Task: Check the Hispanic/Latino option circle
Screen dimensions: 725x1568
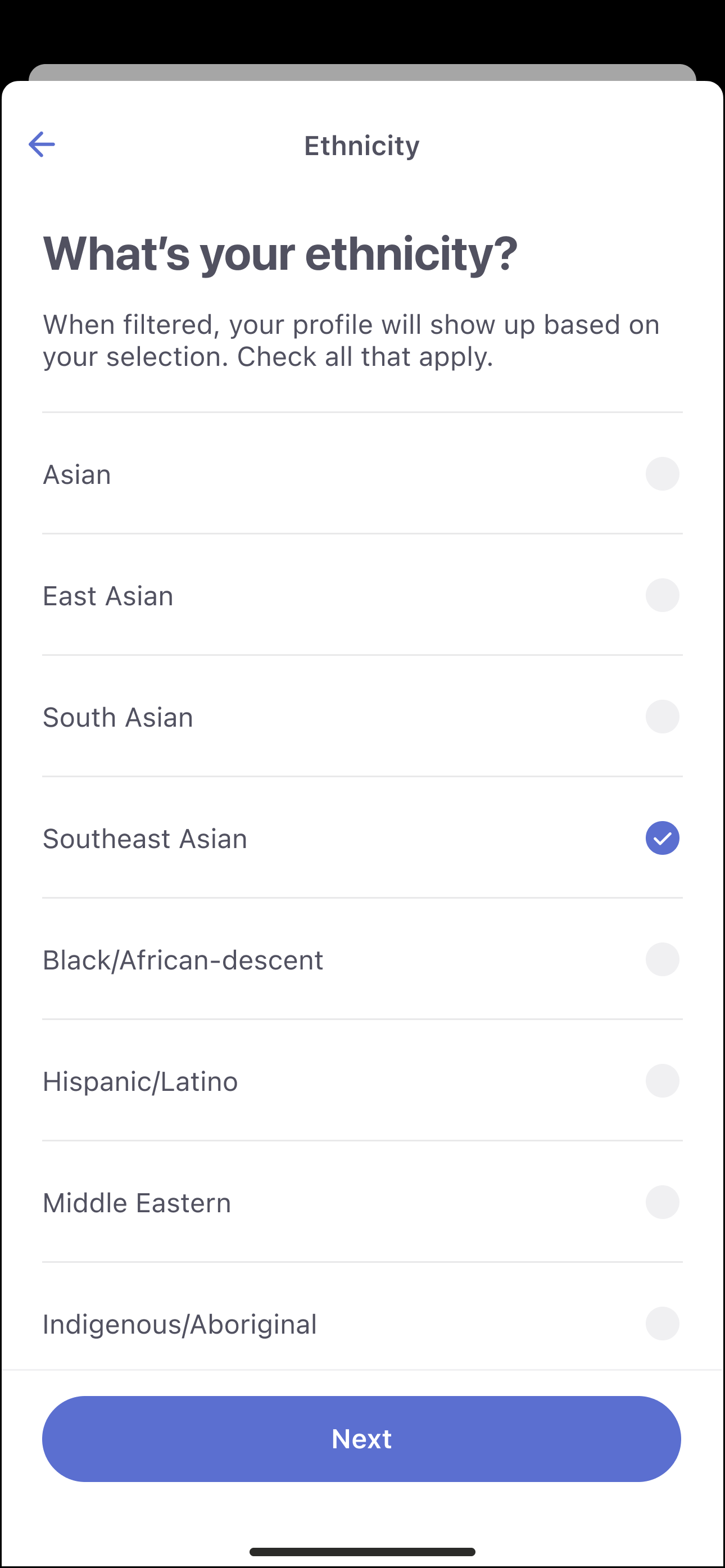Action: click(661, 1081)
